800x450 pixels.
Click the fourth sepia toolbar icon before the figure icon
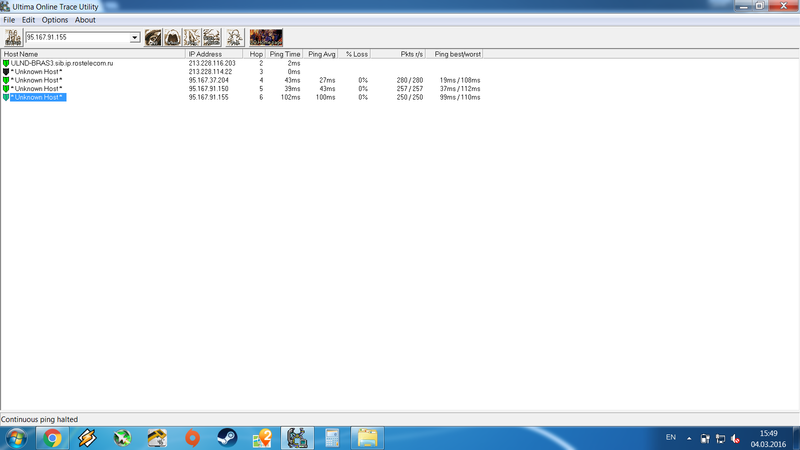(x=212, y=37)
